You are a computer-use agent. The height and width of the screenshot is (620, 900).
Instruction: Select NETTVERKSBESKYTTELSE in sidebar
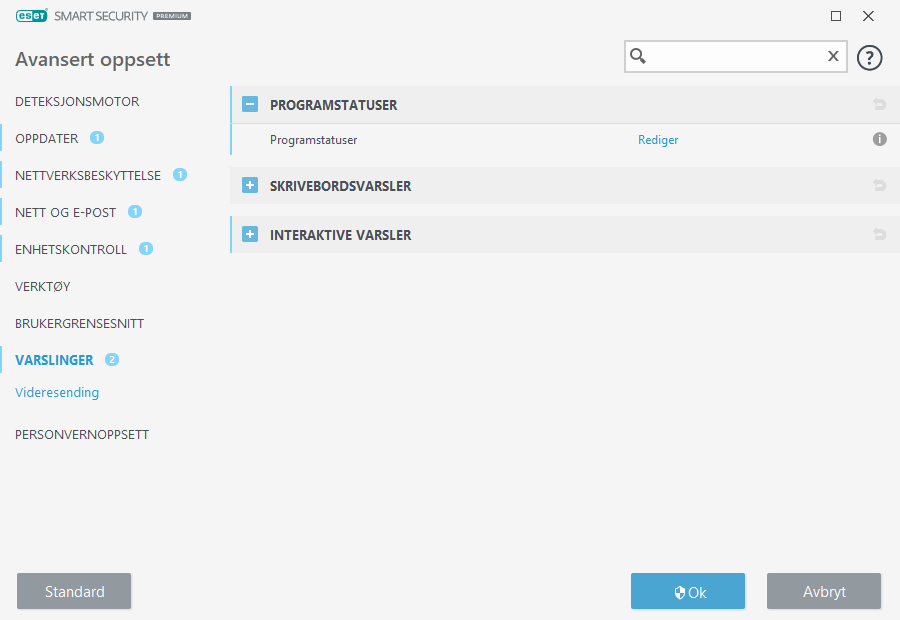point(88,176)
